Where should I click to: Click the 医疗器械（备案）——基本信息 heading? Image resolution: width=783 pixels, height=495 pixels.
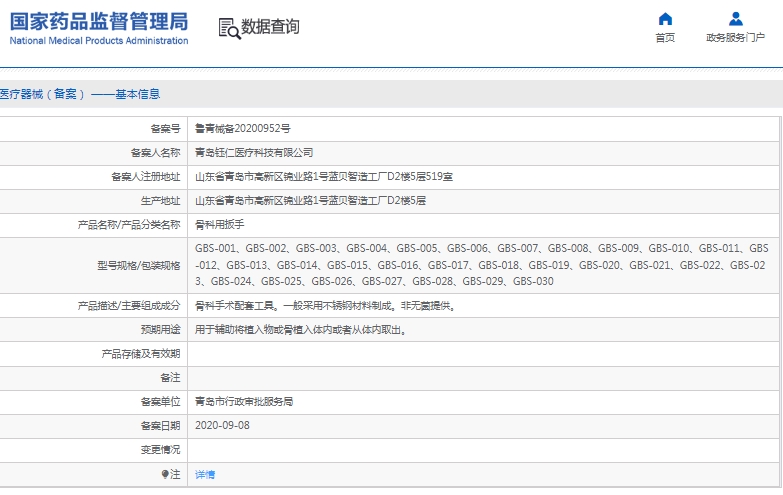(x=80, y=94)
